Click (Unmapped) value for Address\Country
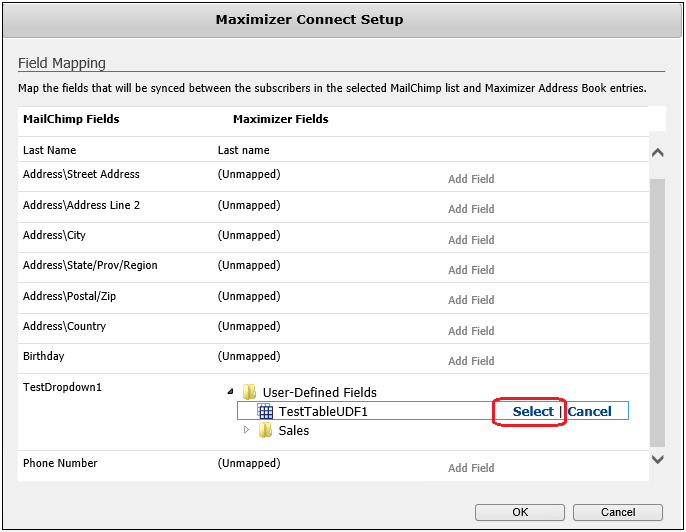The image size is (686, 532). 249,326
